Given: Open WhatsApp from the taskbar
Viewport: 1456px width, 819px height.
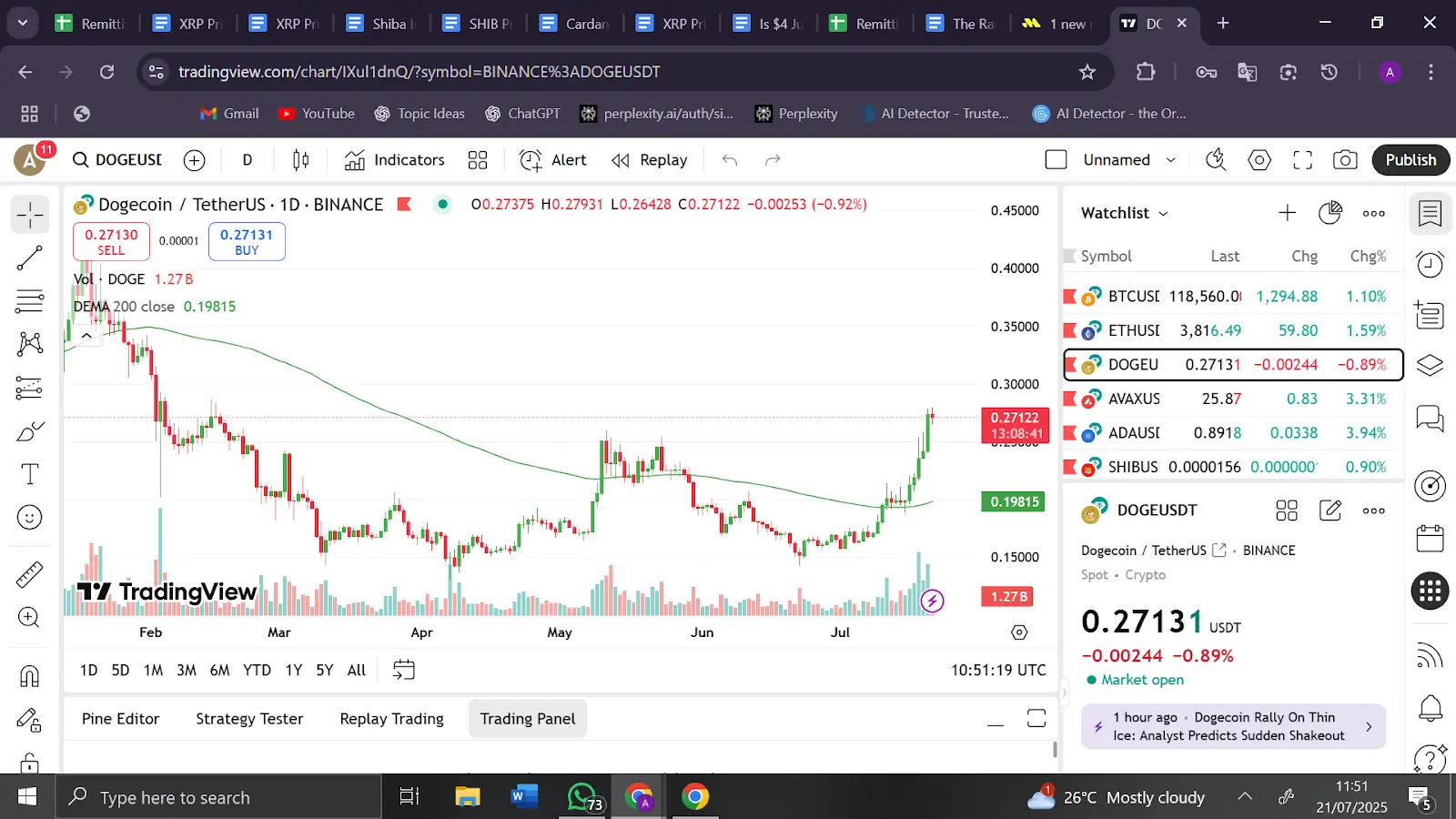Looking at the screenshot, I should (x=583, y=797).
